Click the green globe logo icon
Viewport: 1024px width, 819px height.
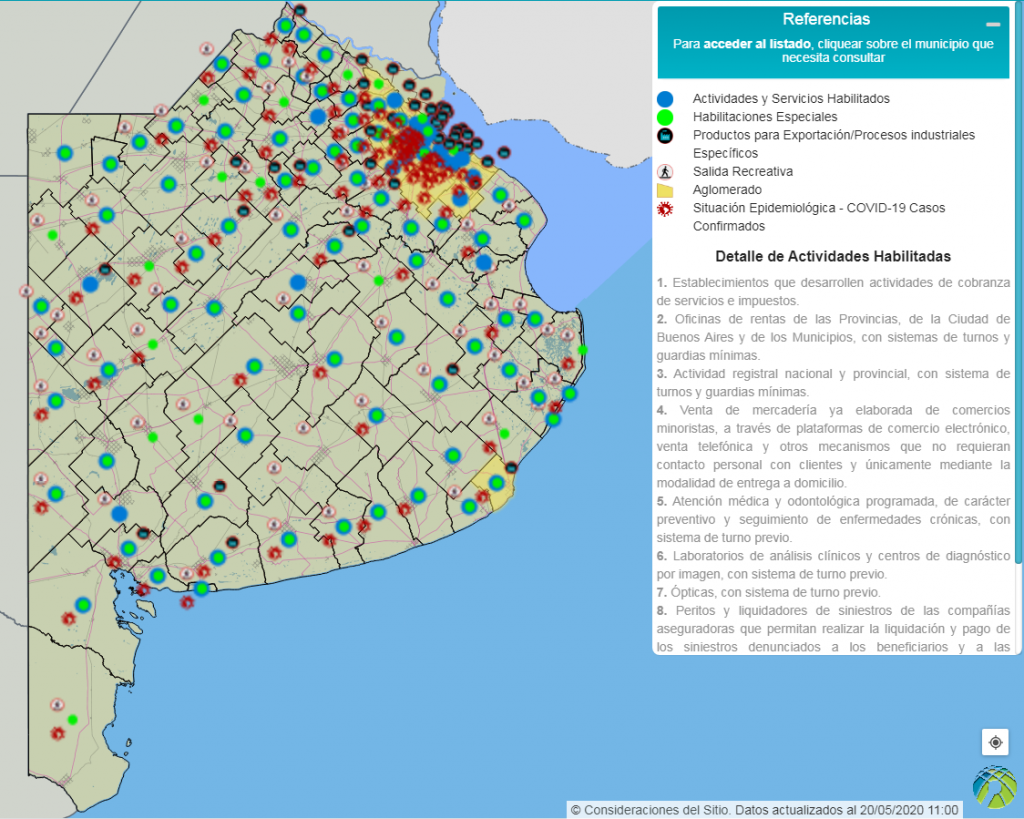coord(995,787)
